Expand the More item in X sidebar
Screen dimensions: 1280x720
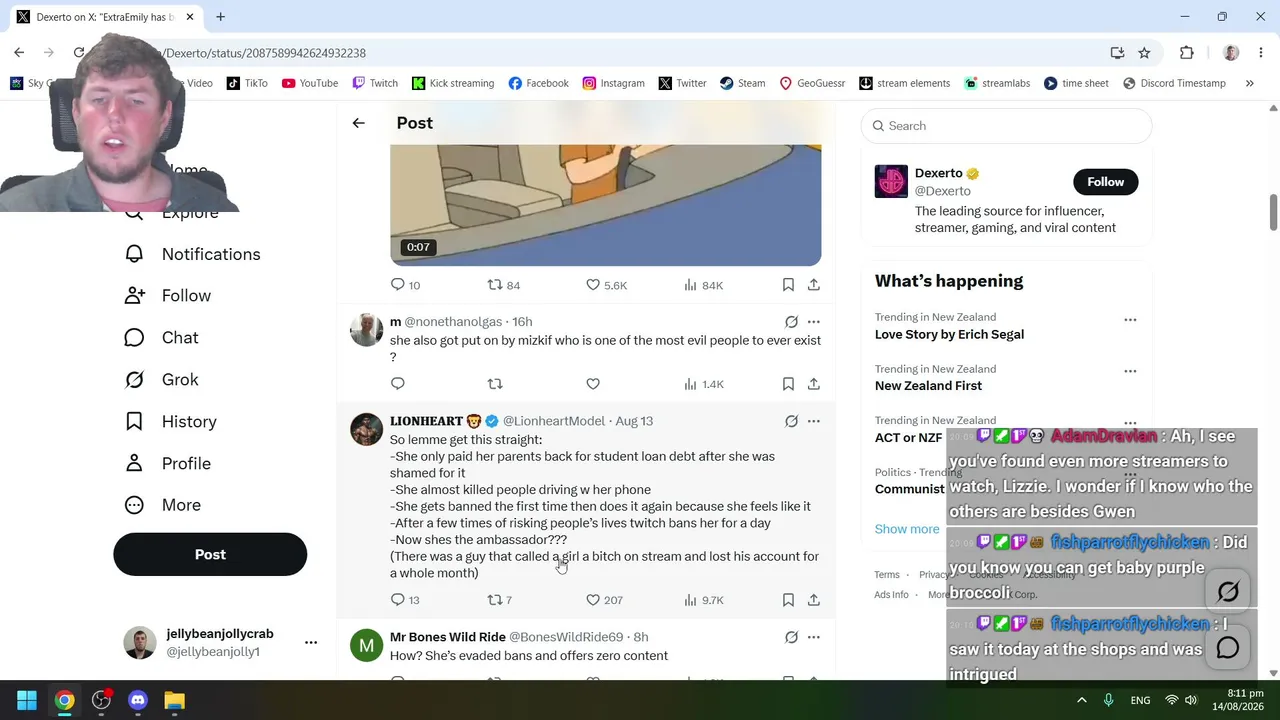[162, 505]
